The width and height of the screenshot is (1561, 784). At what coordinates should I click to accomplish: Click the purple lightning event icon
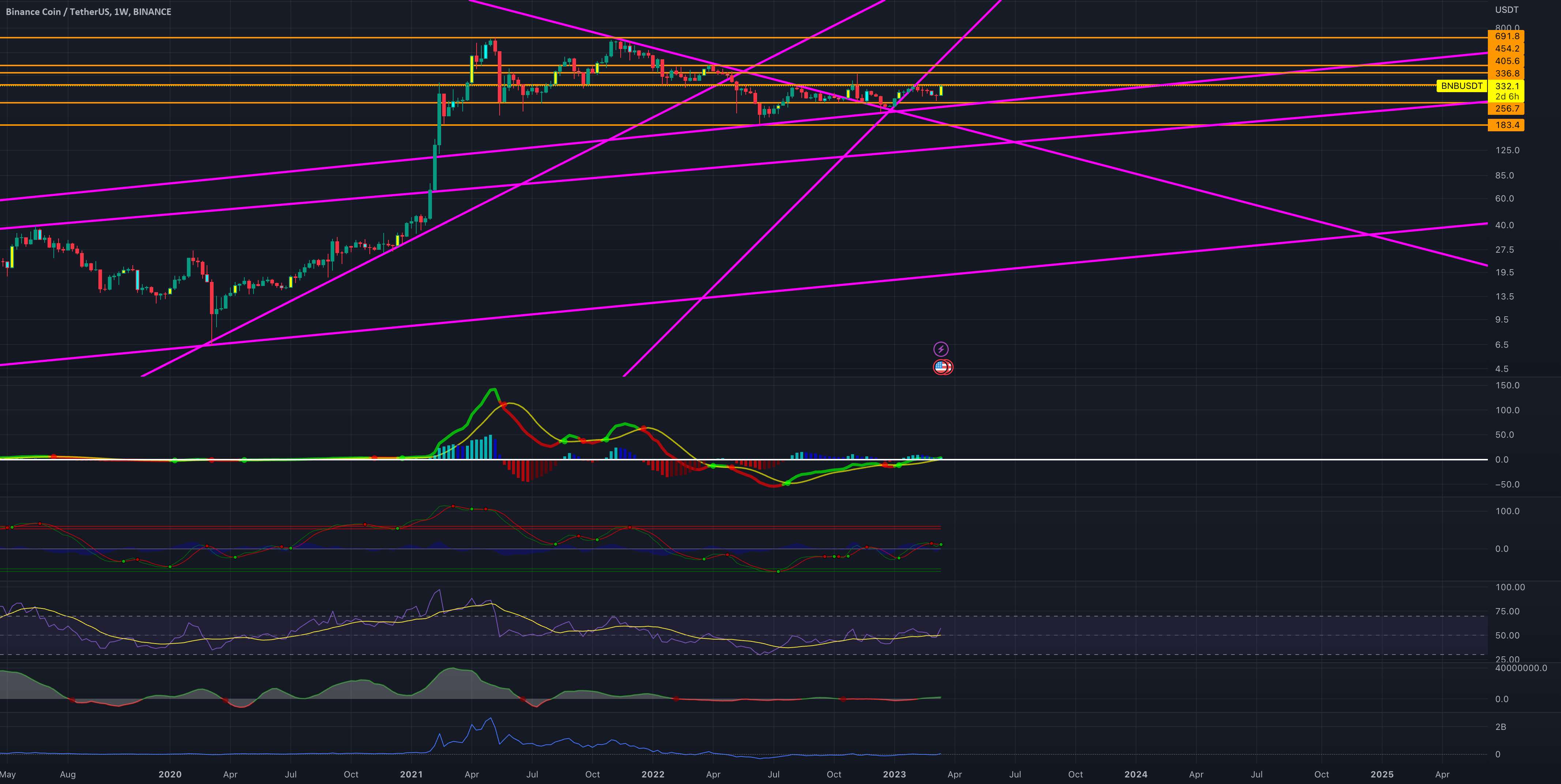point(940,349)
